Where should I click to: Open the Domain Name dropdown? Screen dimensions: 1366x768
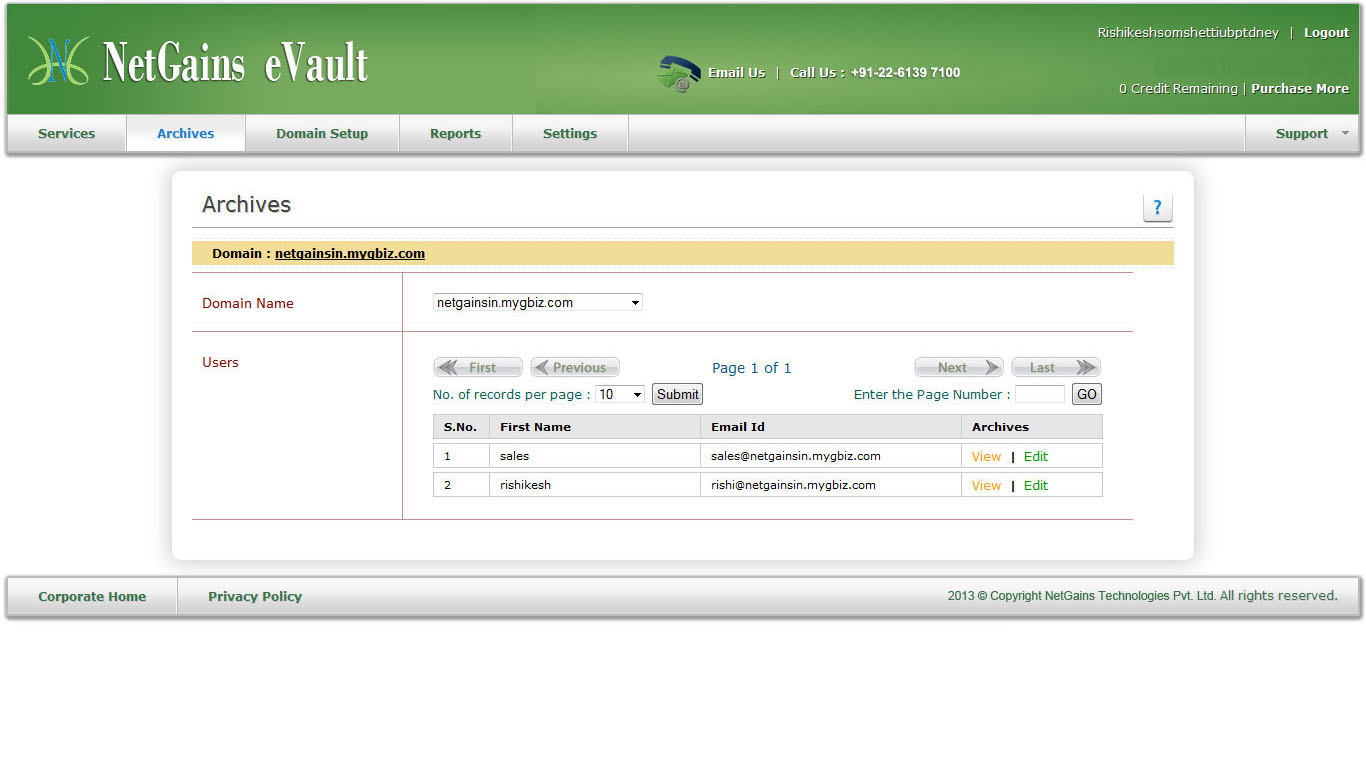tap(538, 302)
